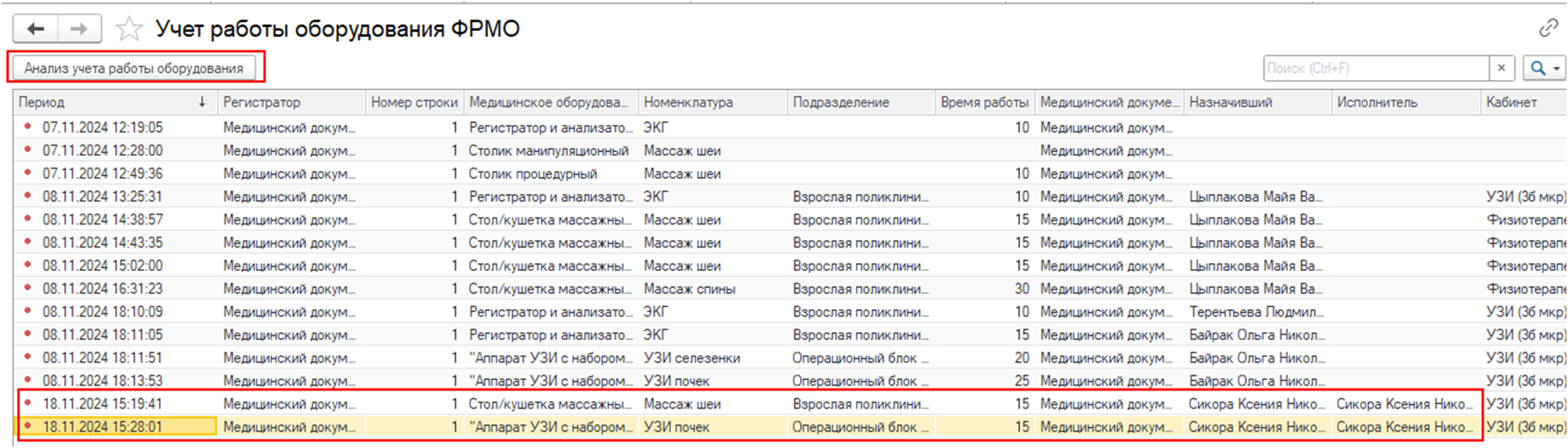Select the УЗИ селезенки nomenclature cell
Image resolution: width=1568 pixels, height=448 pixels.
point(691,358)
